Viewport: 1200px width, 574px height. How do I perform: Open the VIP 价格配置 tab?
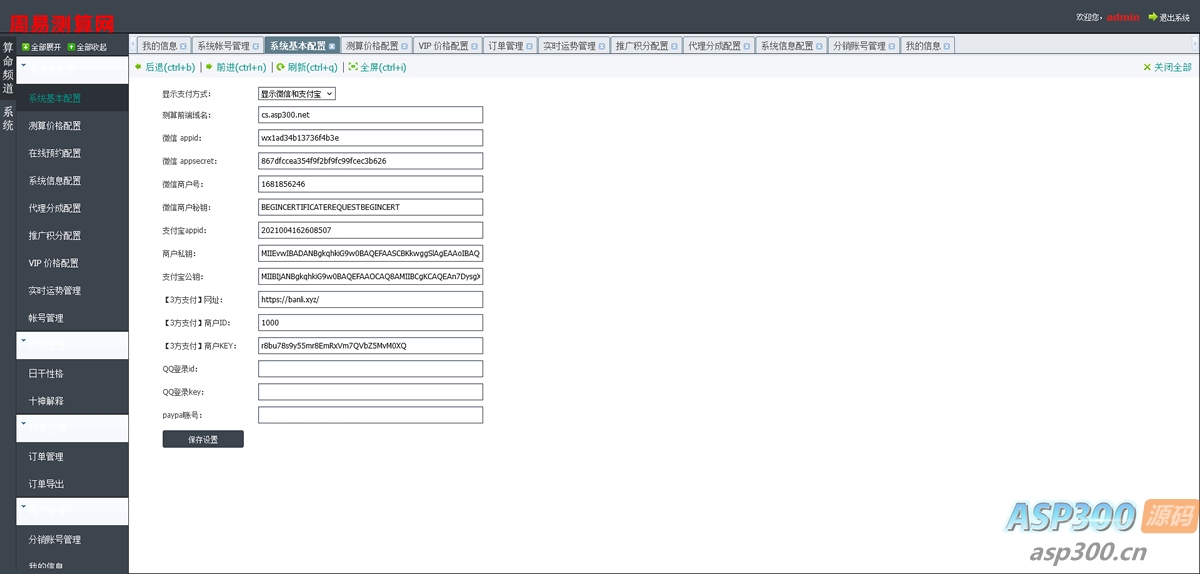[x=447, y=45]
